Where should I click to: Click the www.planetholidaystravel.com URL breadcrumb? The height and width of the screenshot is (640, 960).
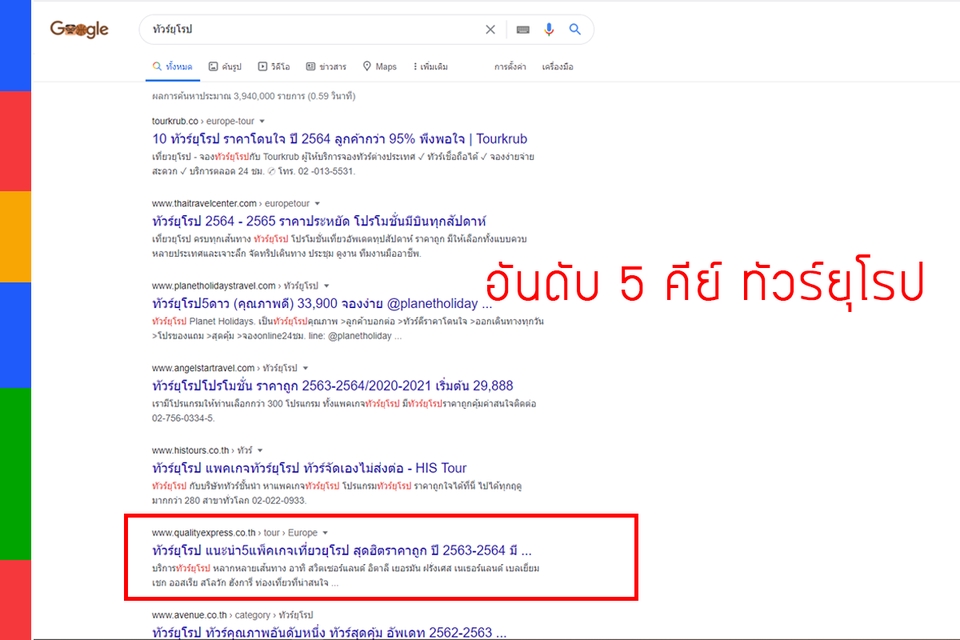coord(235,286)
